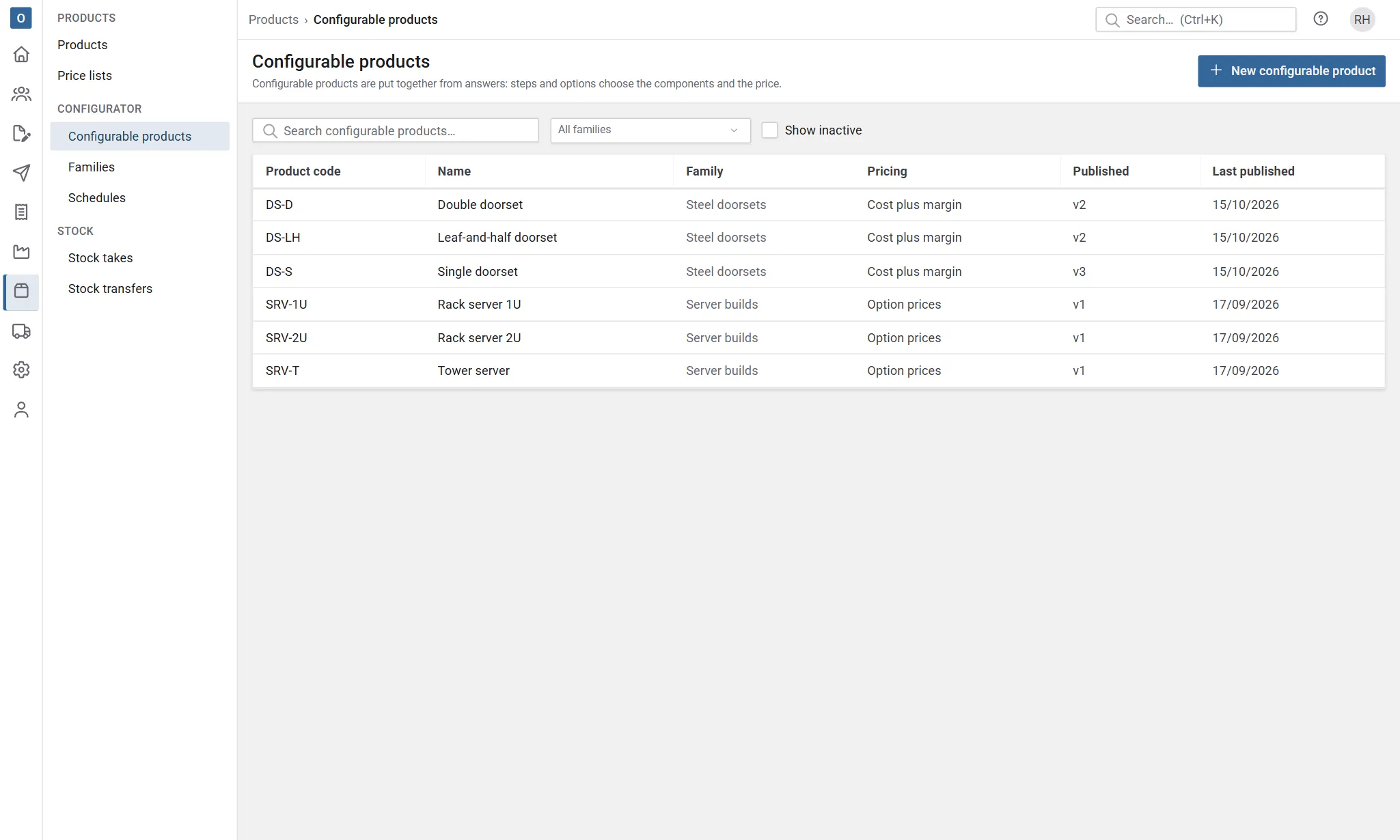Open the Tower server entry
Screen dimensions: 1400x840
point(819,371)
